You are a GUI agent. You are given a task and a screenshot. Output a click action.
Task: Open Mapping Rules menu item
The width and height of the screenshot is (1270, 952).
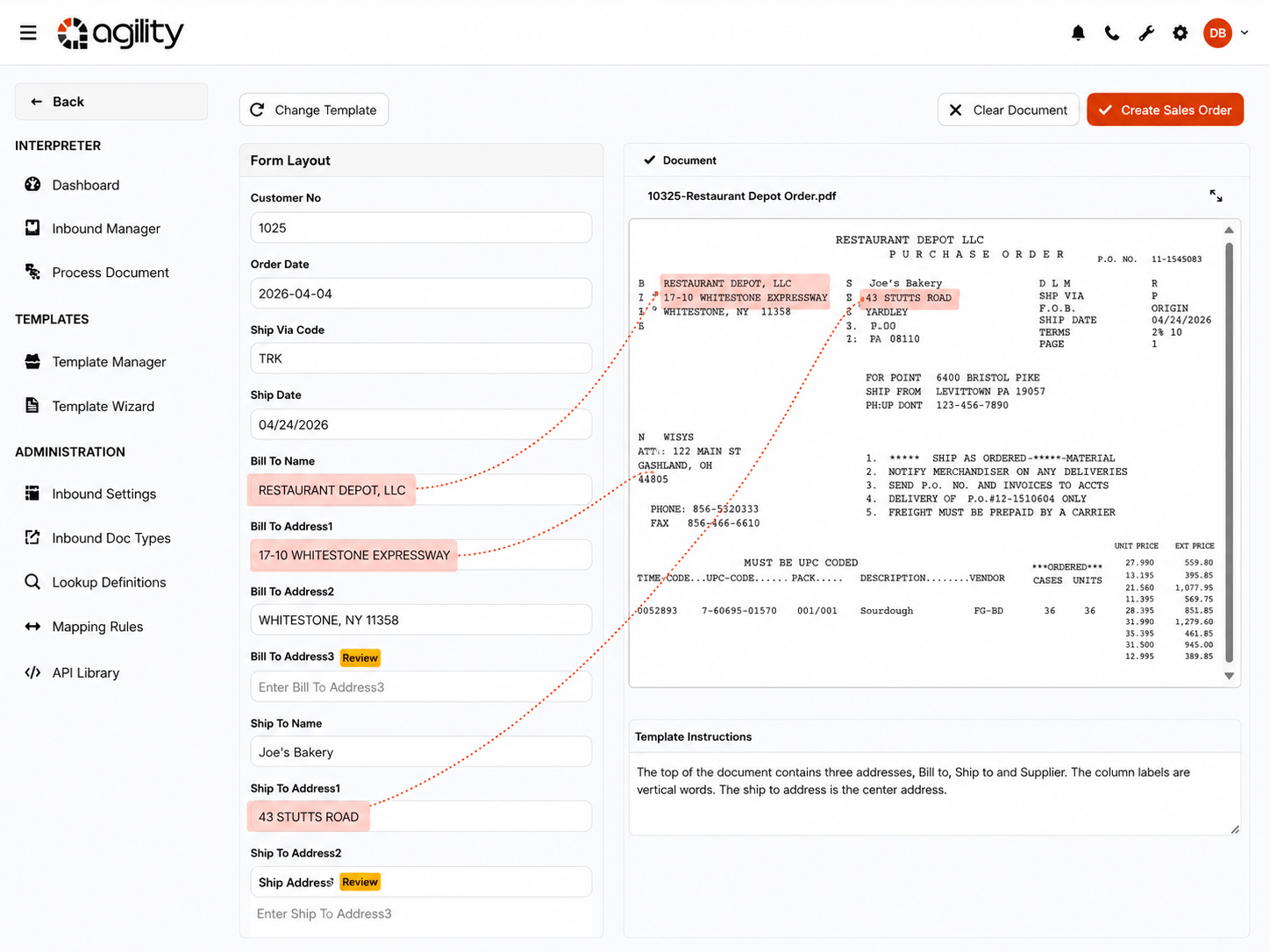click(97, 627)
